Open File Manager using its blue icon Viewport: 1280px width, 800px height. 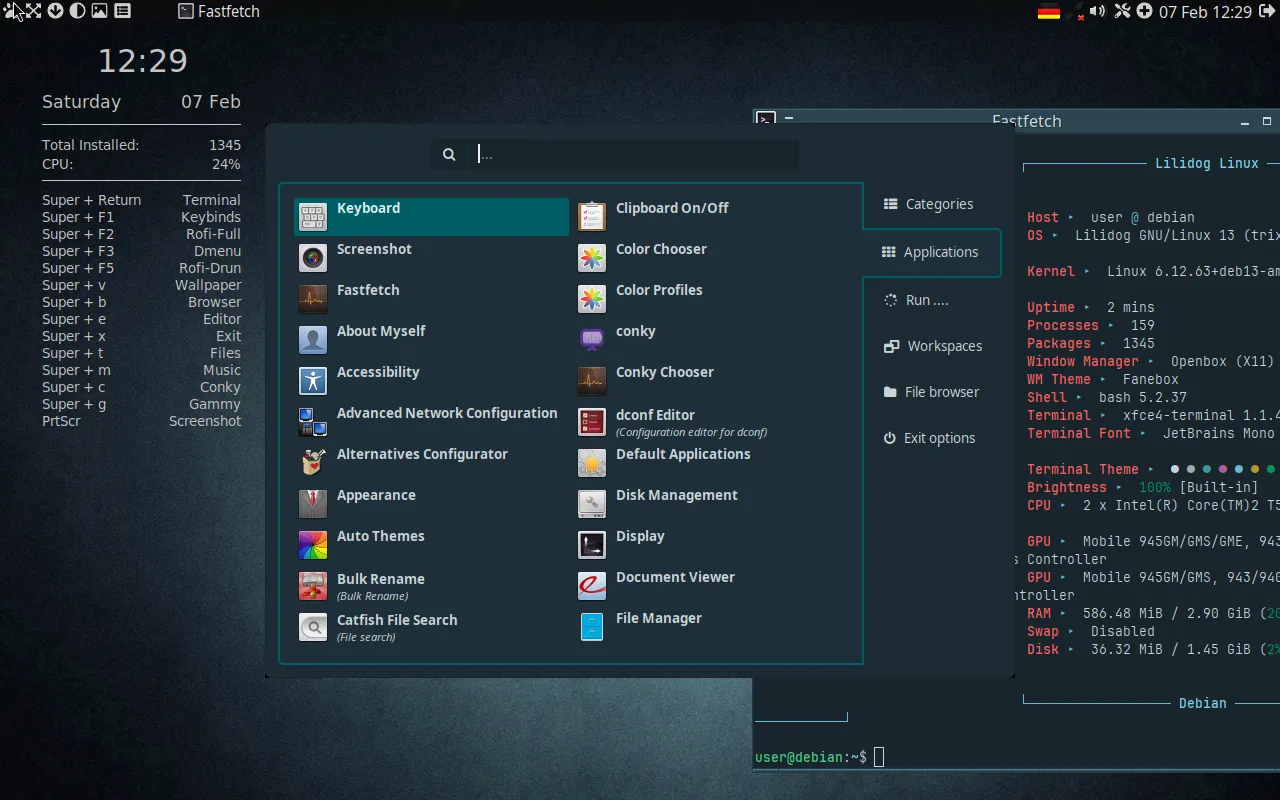(592, 626)
